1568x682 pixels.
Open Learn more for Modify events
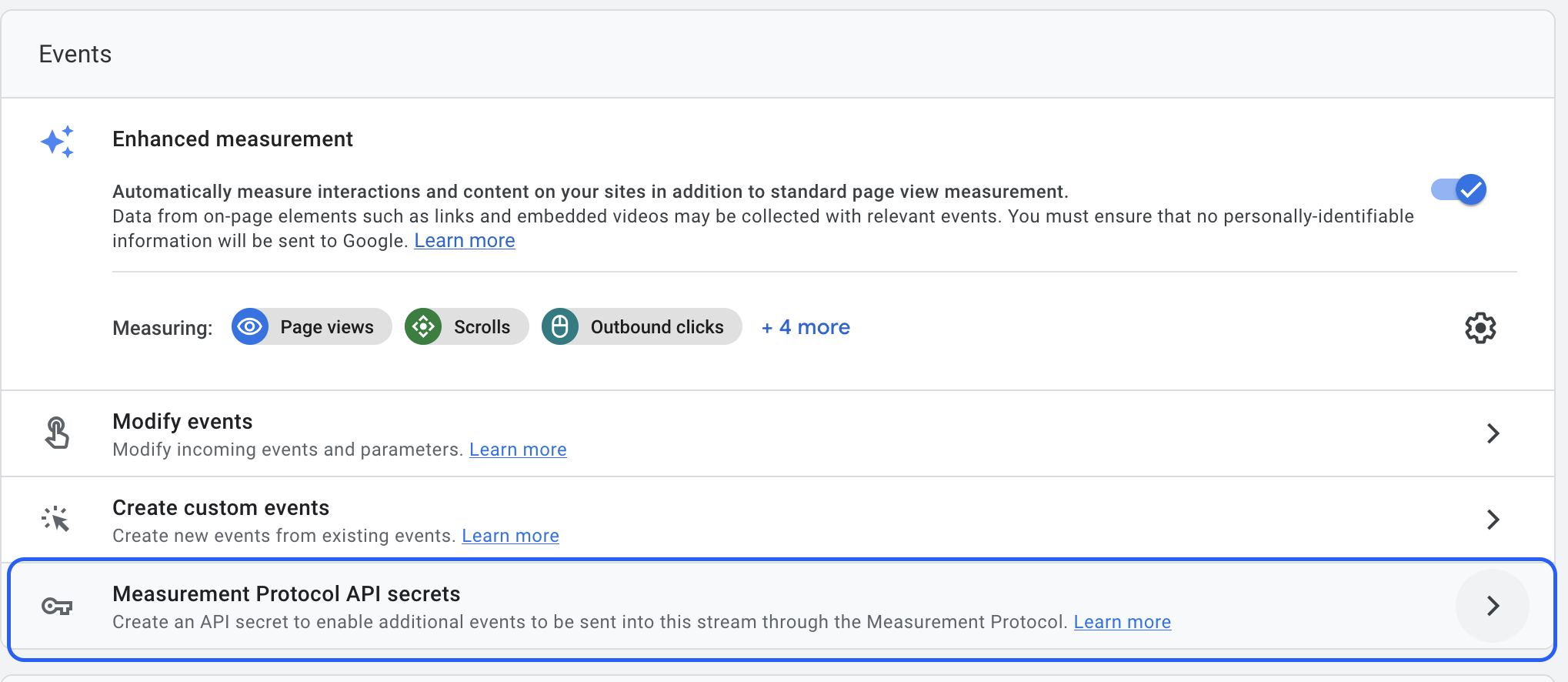518,450
